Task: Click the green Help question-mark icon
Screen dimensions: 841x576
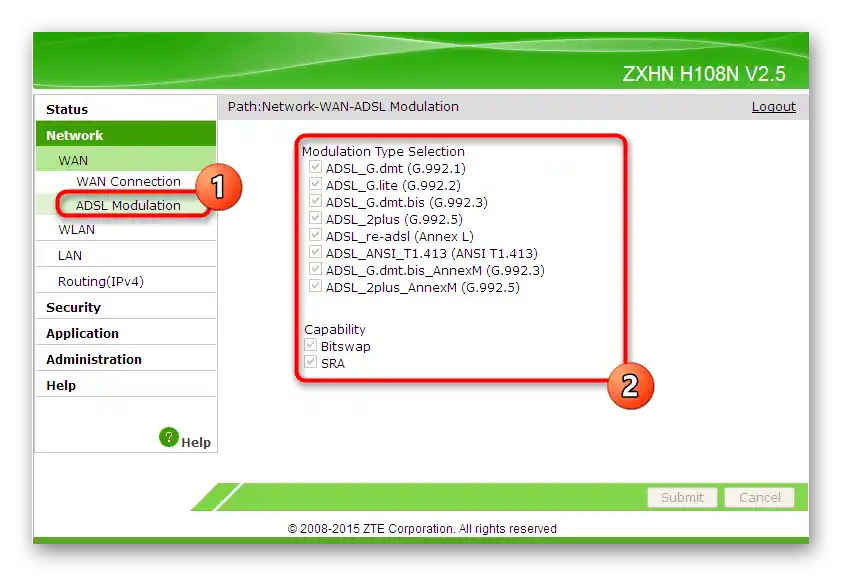Action: coord(168,437)
